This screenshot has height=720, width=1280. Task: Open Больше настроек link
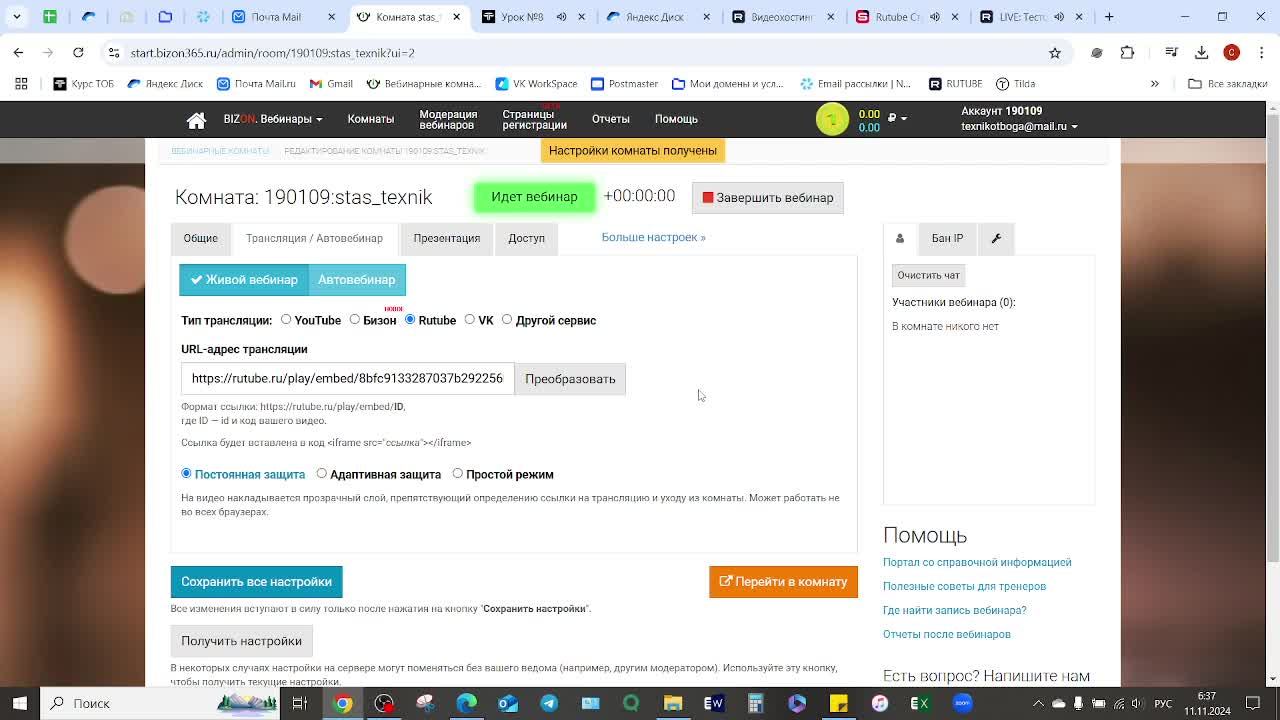pyautogui.click(x=653, y=237)
